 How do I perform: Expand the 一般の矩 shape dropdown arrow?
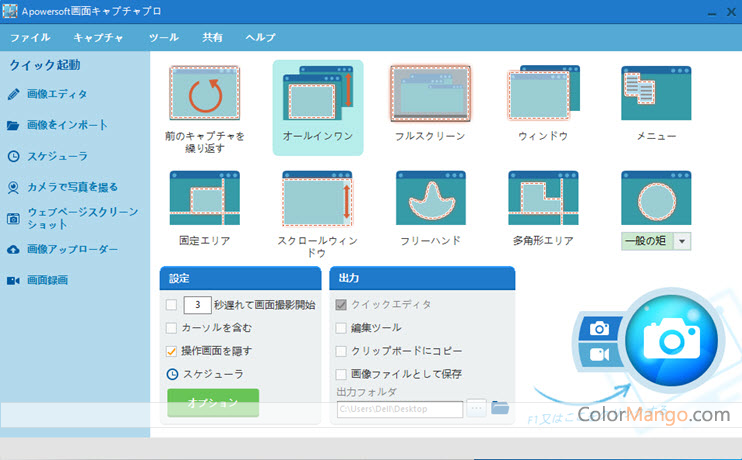point(683,241)
